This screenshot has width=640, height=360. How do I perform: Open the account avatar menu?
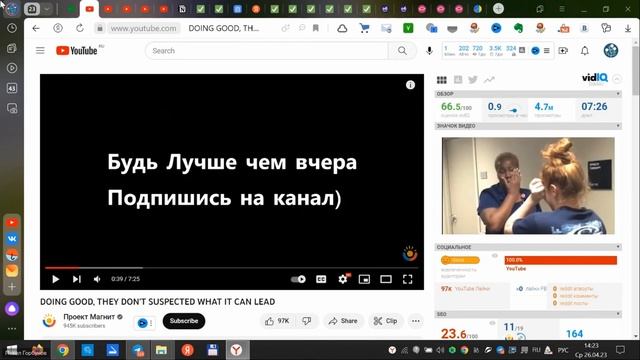click(x=611, y=51)
